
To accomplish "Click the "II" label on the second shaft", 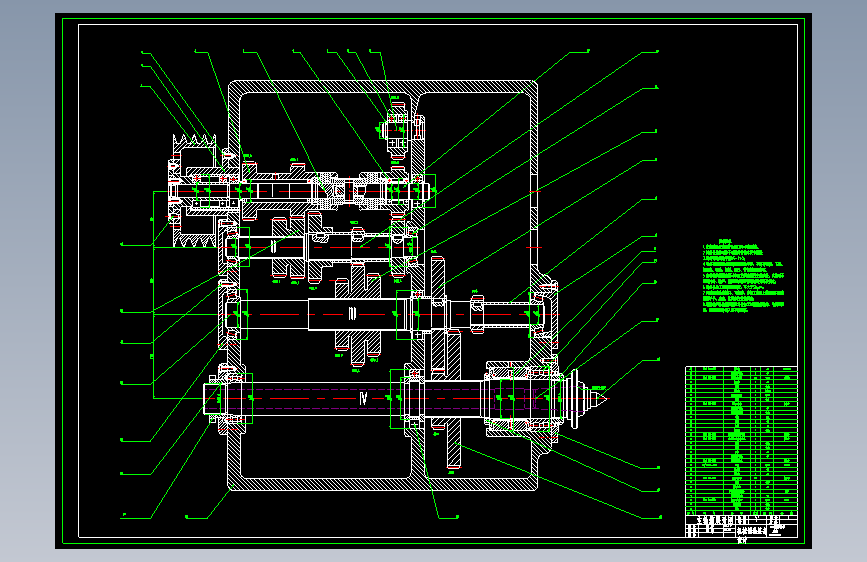I will 274,246.
